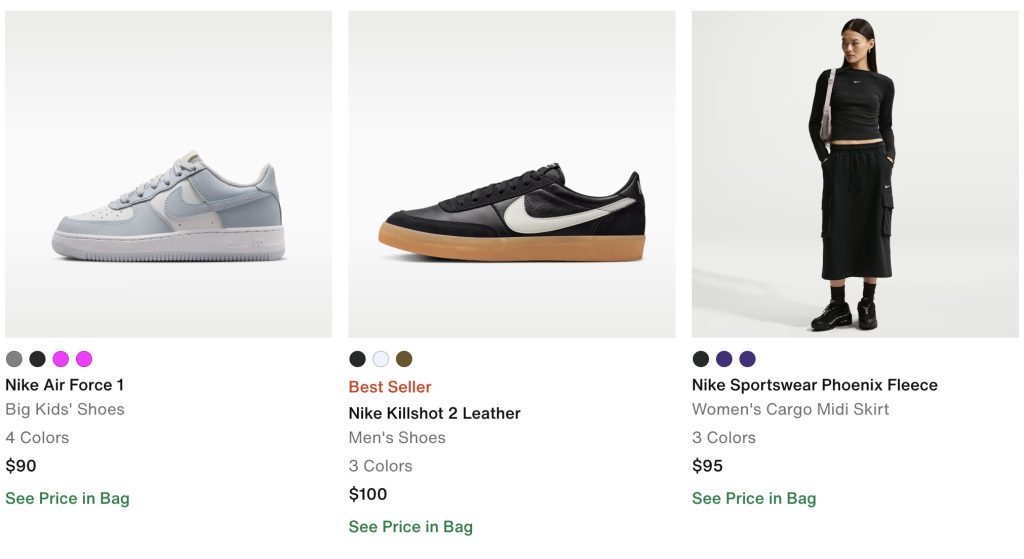Click See Price in Bag under $100
The height and width of the screenshot is (559, 1024).
pos(410,527)
